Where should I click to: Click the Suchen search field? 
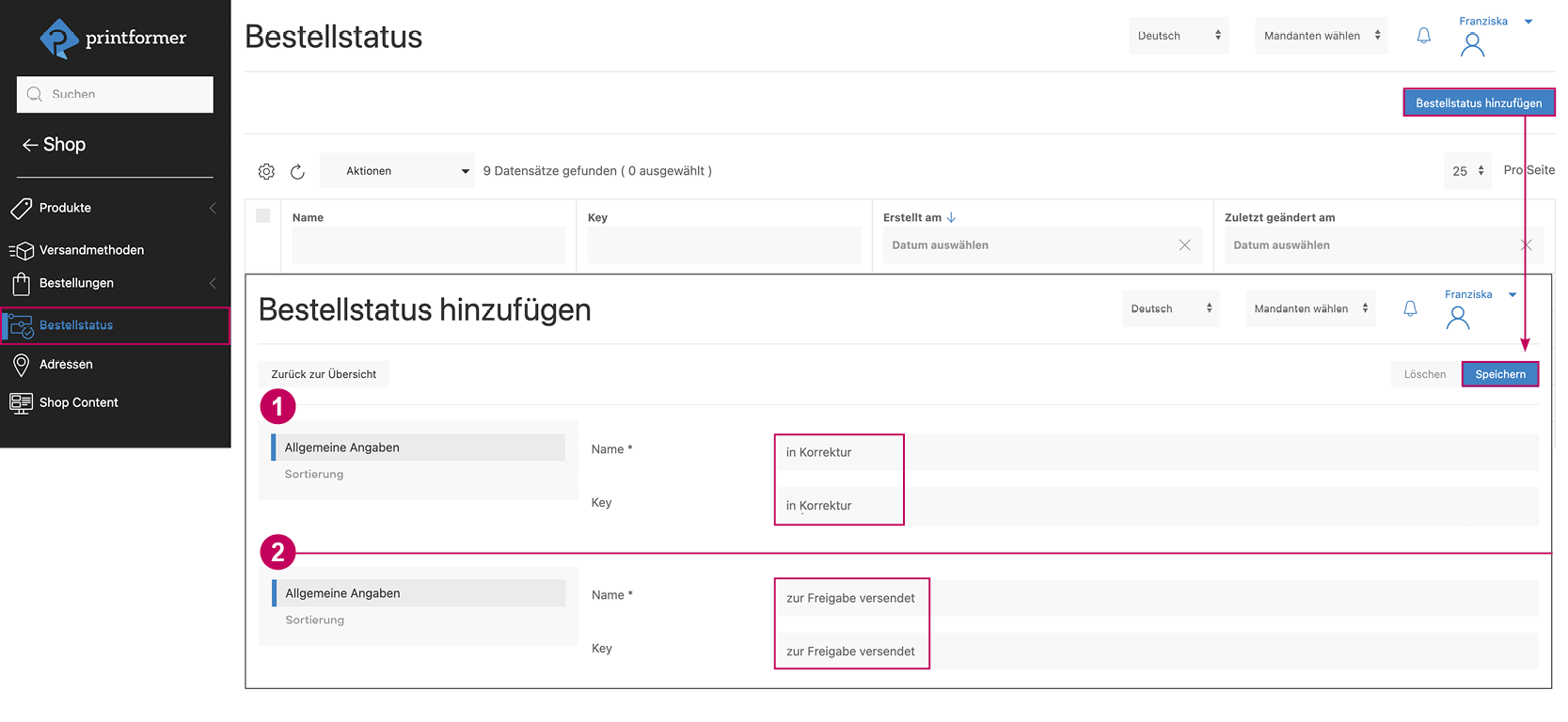click(115, 94)
